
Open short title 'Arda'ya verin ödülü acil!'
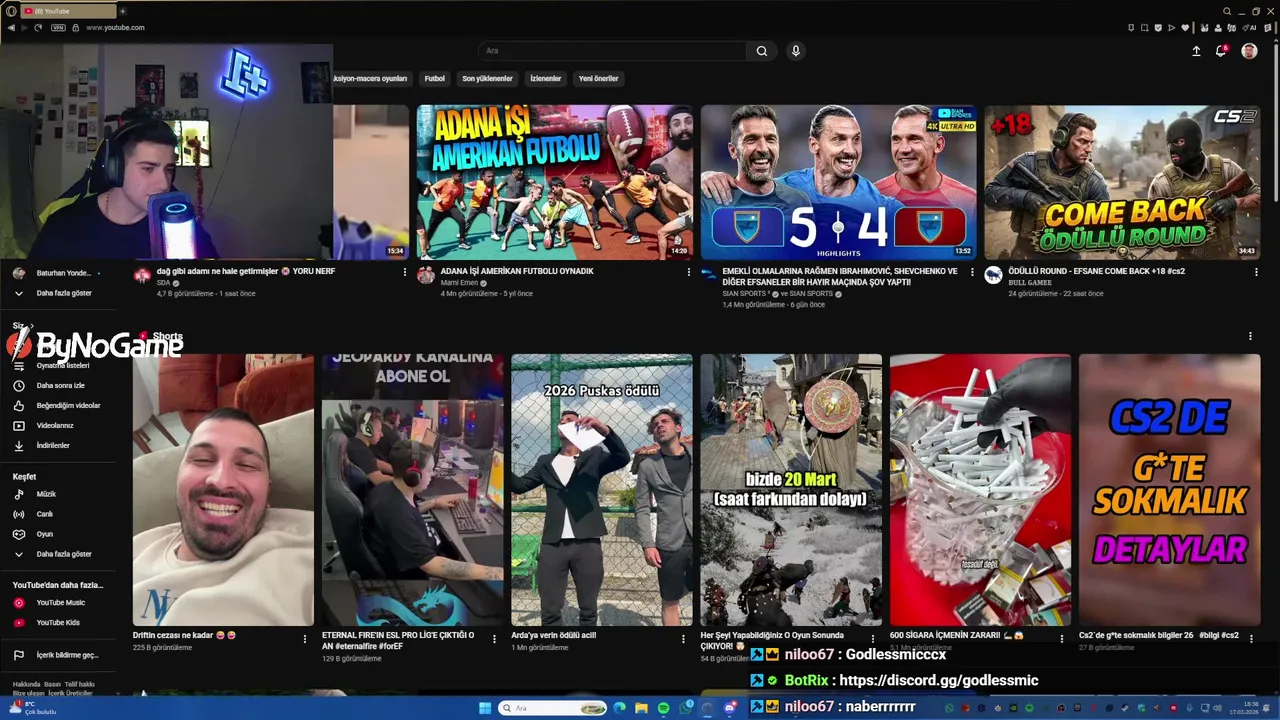pos(553,635)
